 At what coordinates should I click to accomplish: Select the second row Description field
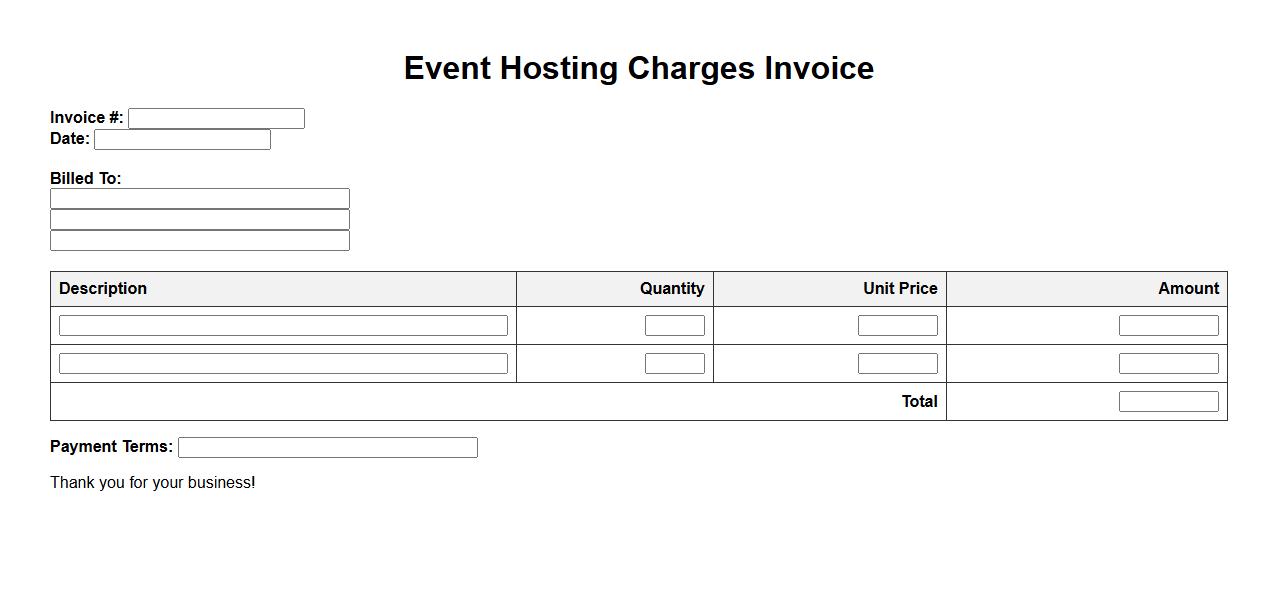tap(283, 363)
